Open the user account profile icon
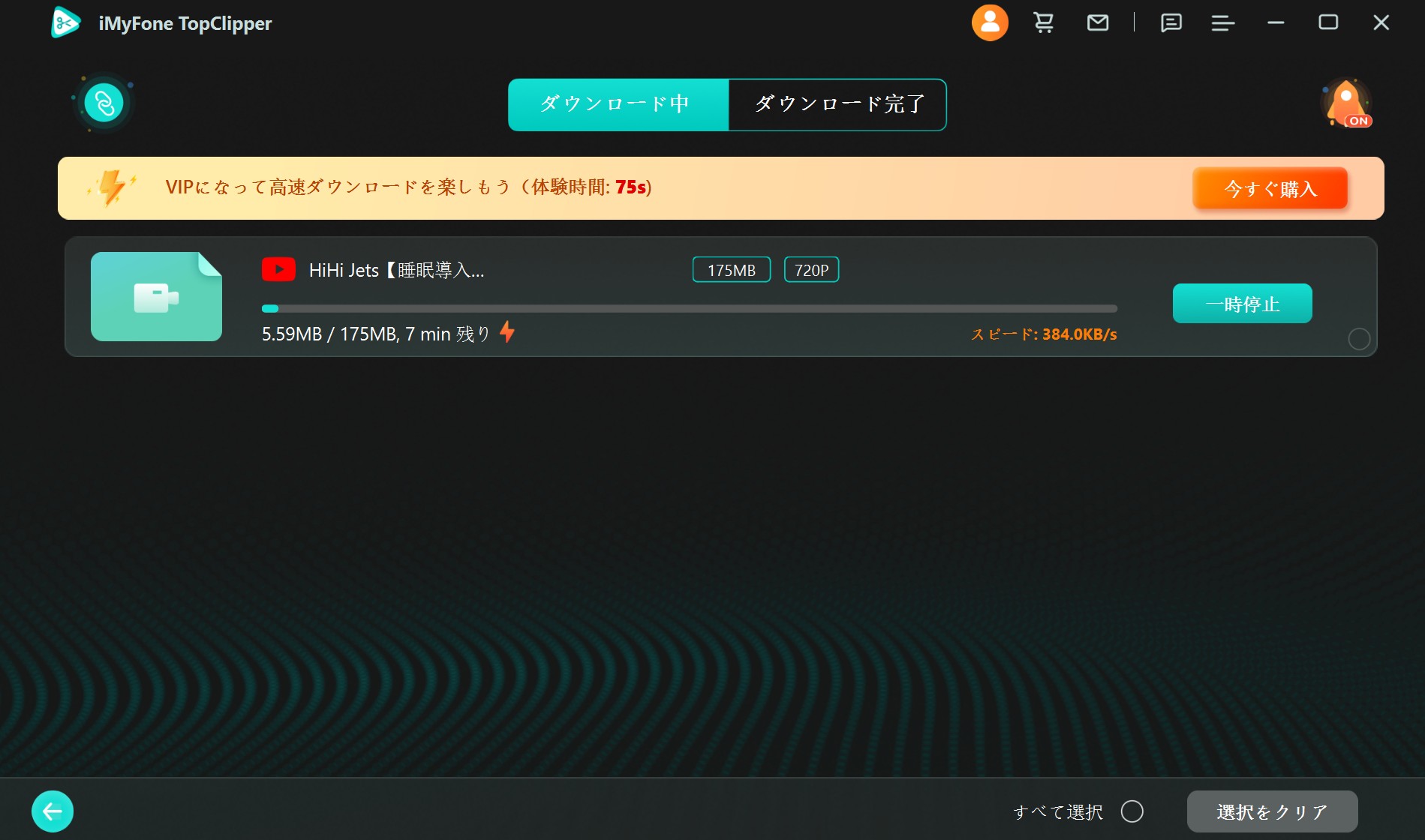Screen dimensions: 1425x840 [x=990, y=23]
